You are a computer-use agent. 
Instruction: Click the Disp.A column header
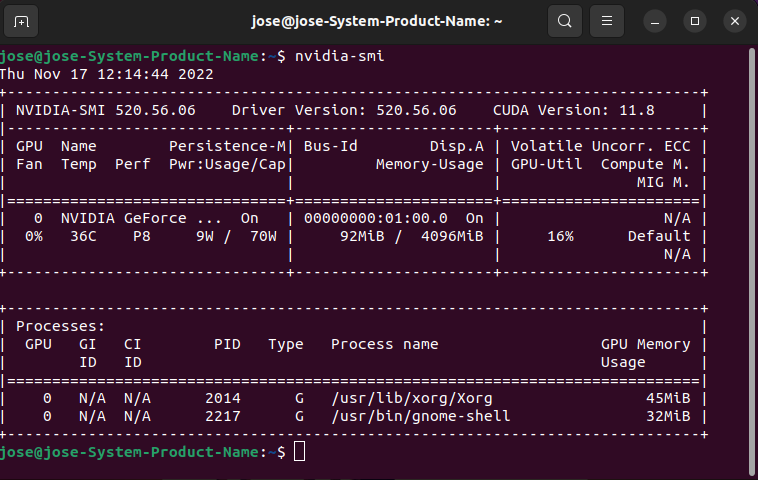[457, 146]
